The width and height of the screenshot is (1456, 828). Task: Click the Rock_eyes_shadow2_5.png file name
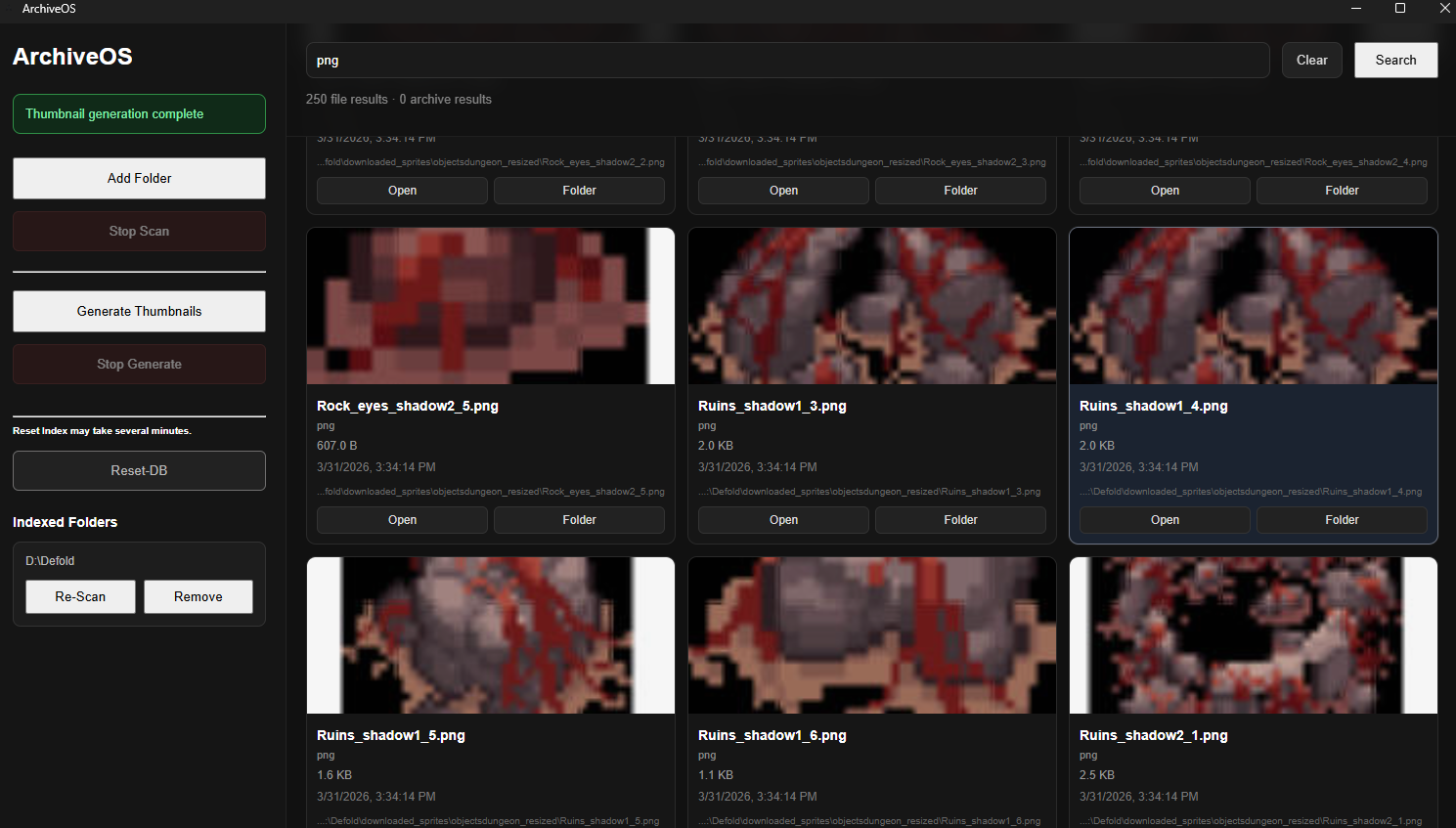tap(408, 406)
